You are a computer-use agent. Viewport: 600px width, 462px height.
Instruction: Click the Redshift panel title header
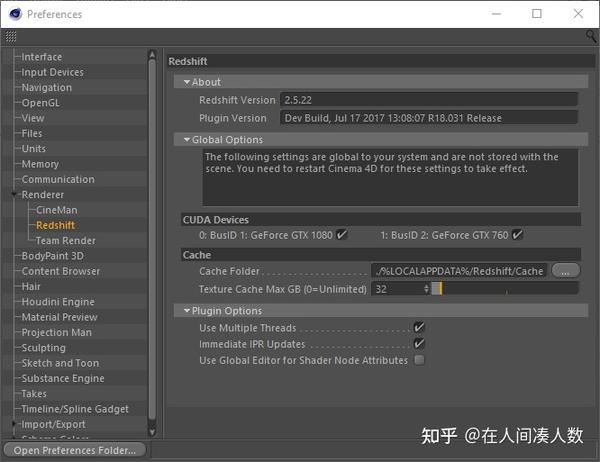click(x=381, y=61)
